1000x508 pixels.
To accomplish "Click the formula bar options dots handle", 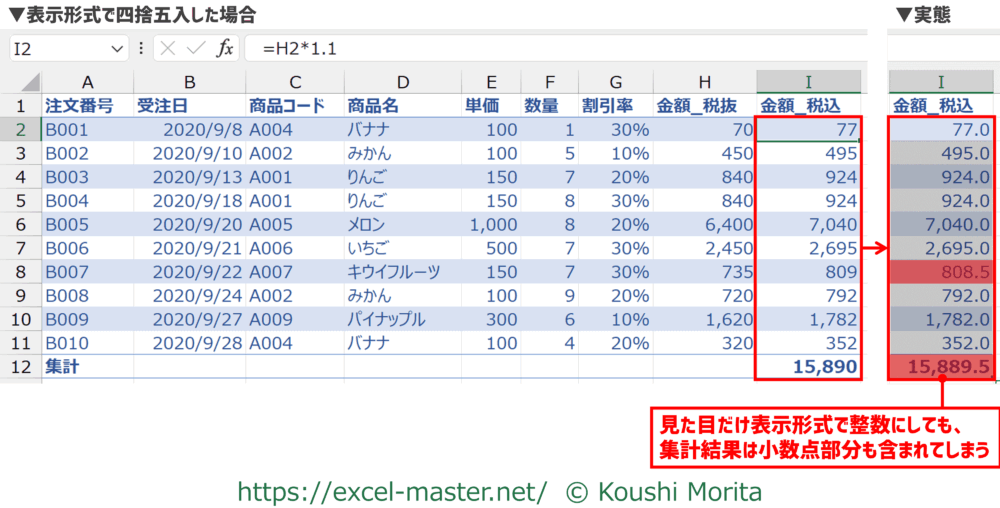I will coord(141,48).
